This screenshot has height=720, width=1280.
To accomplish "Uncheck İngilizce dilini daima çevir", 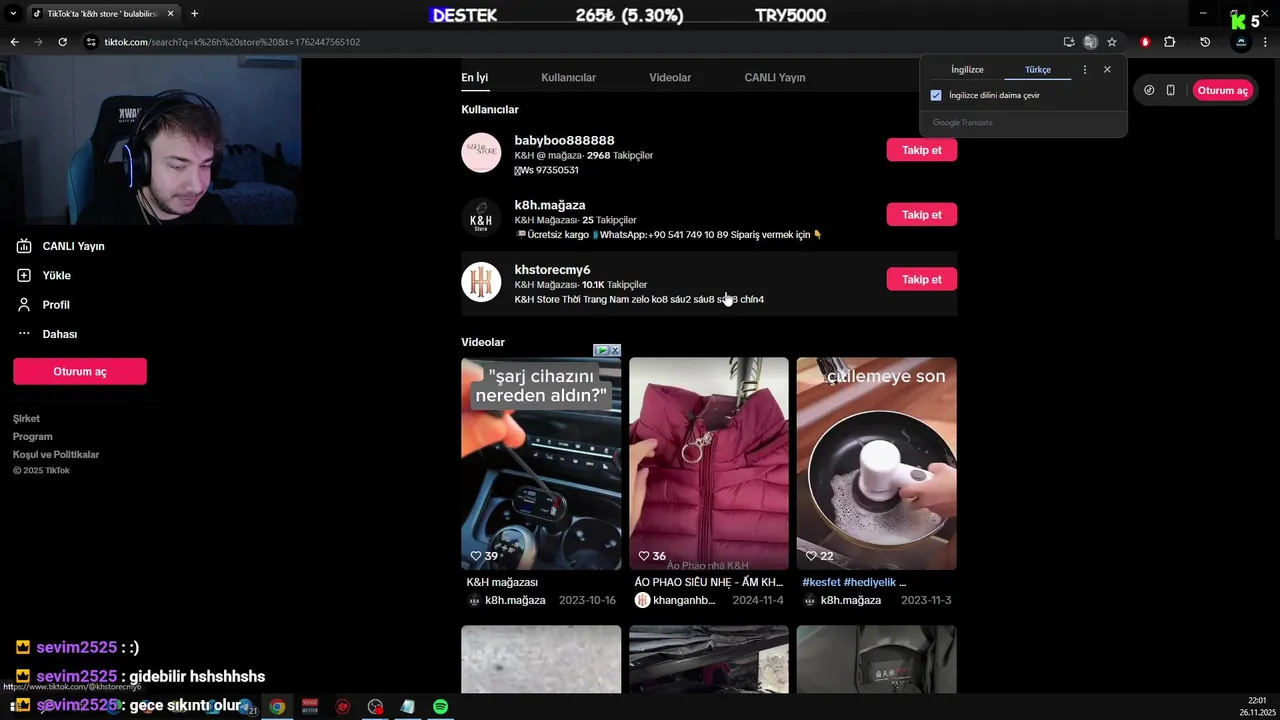I will pos(936,95).
